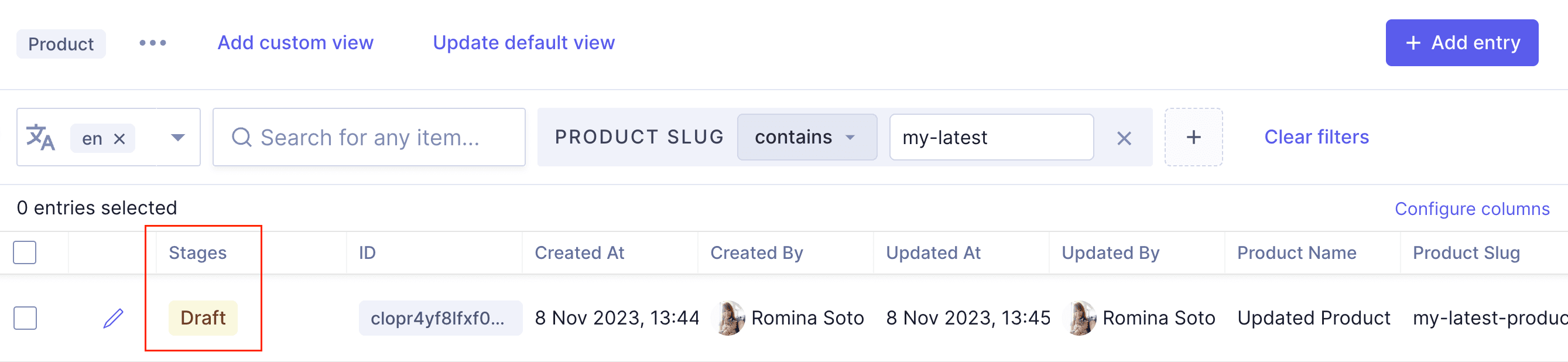1568x362 pixels.
Task: Click the Clear filters link
Action: point(1316,137)
